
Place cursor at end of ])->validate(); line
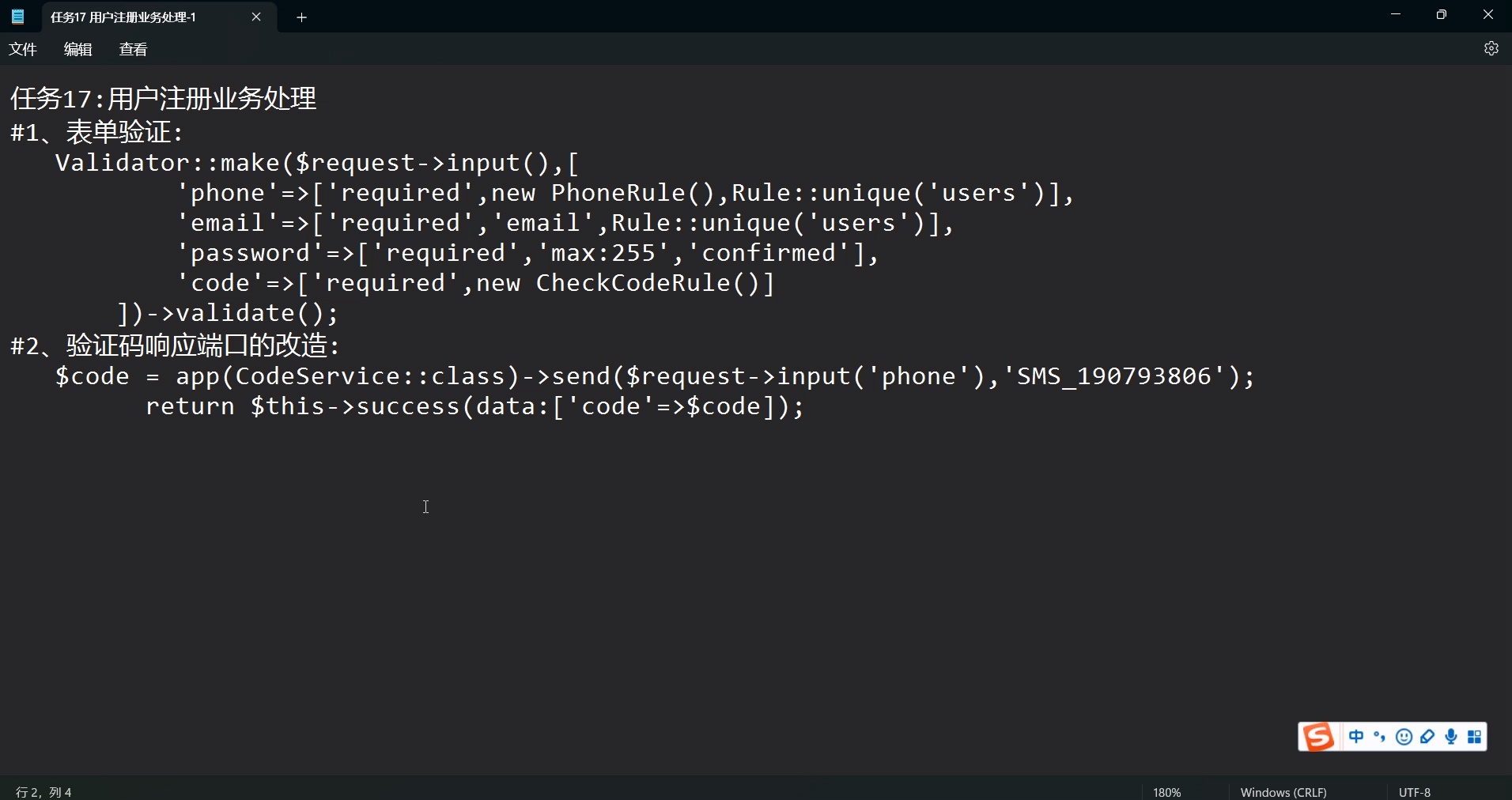point(340,314)
